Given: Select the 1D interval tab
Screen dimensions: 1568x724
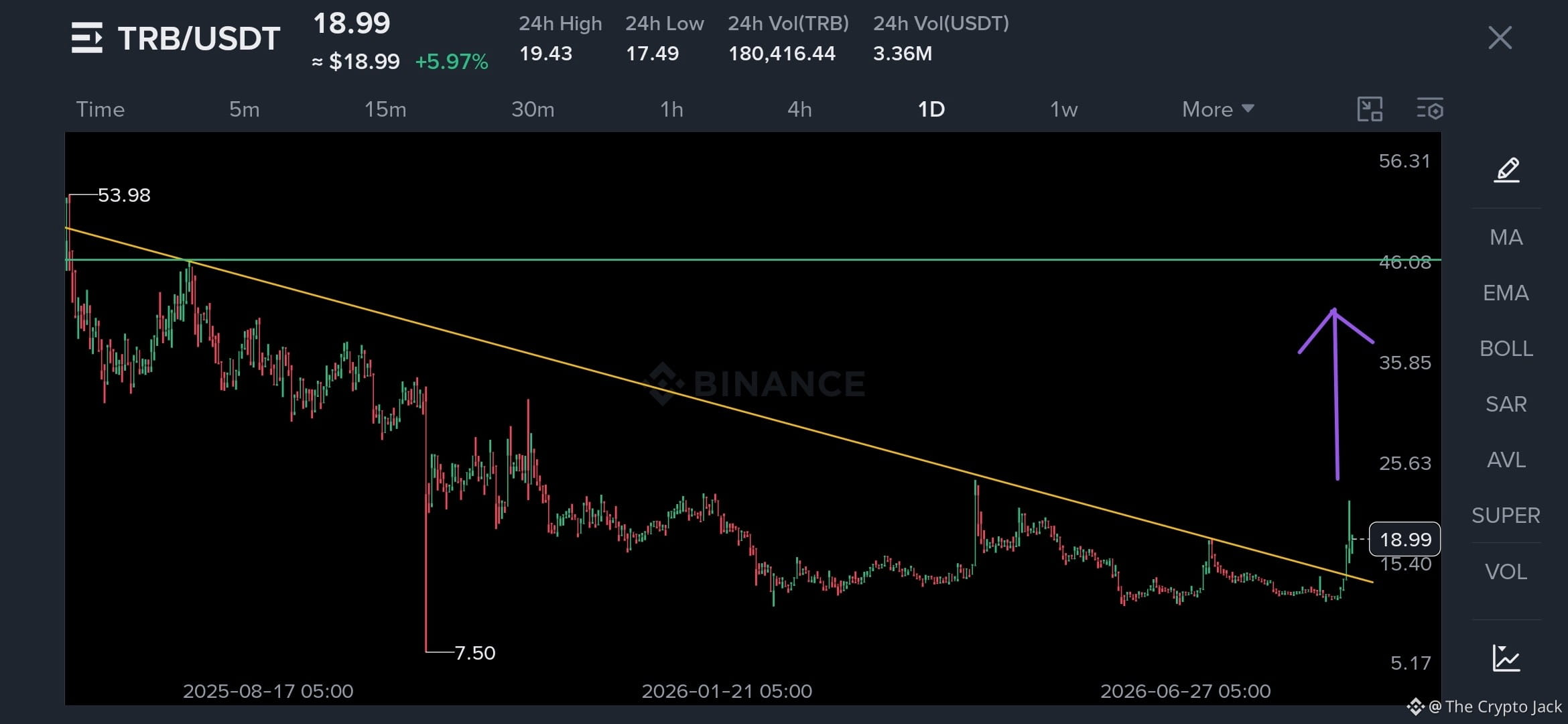Looking at the screenshot, I should pyautogui.click(x=931, y=109).
